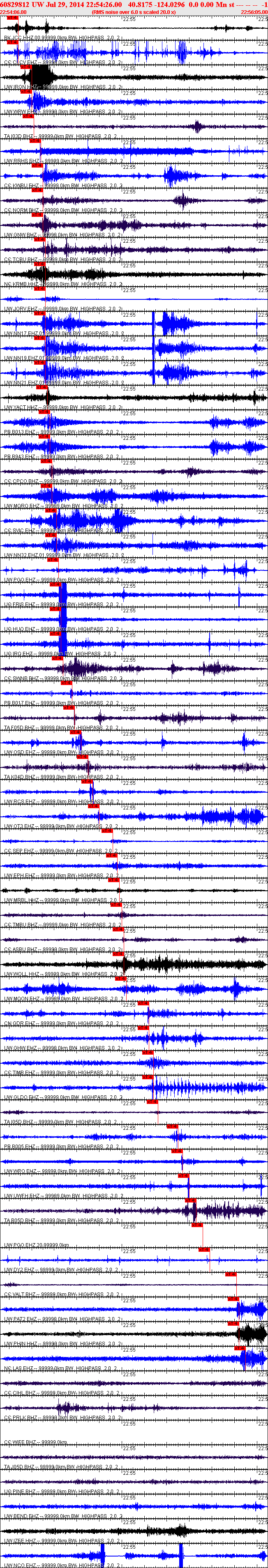Select the 'UW NN21 EHZ 01' station label
268x1568 pixels.
(x=24, y=382)
